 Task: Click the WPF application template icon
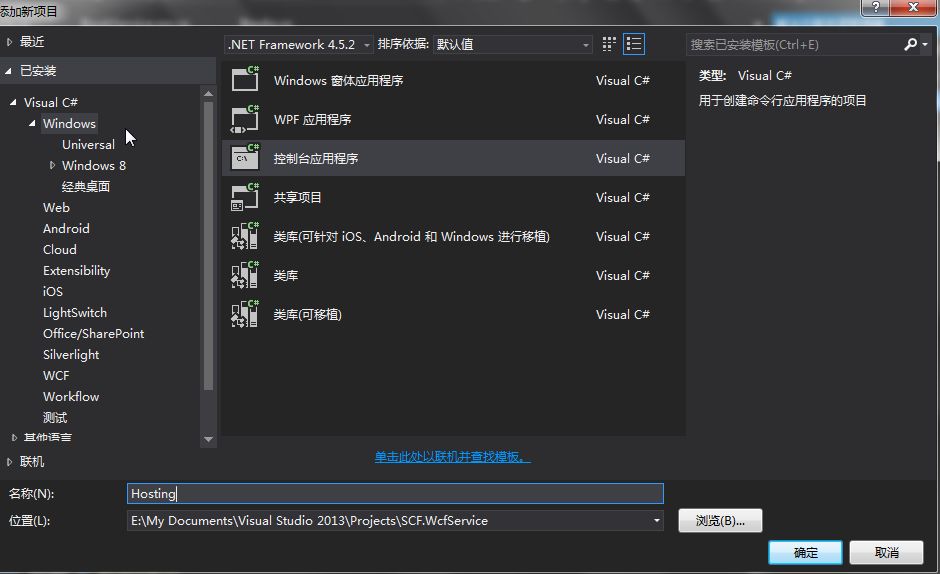click(x=245, y=119)
